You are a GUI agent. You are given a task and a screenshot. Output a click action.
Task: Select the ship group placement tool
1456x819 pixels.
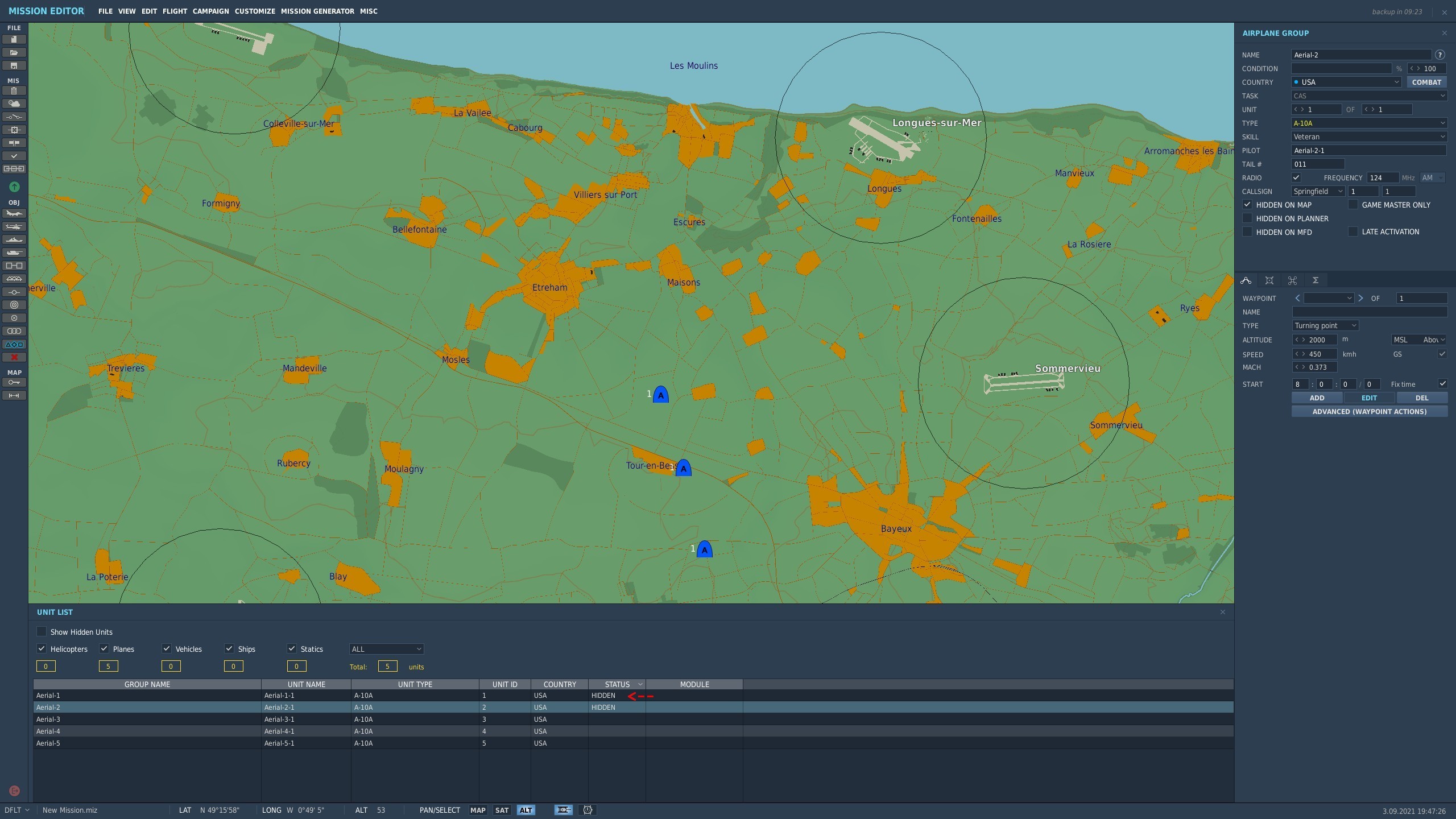pyautogui.click(x=14, y=239)
